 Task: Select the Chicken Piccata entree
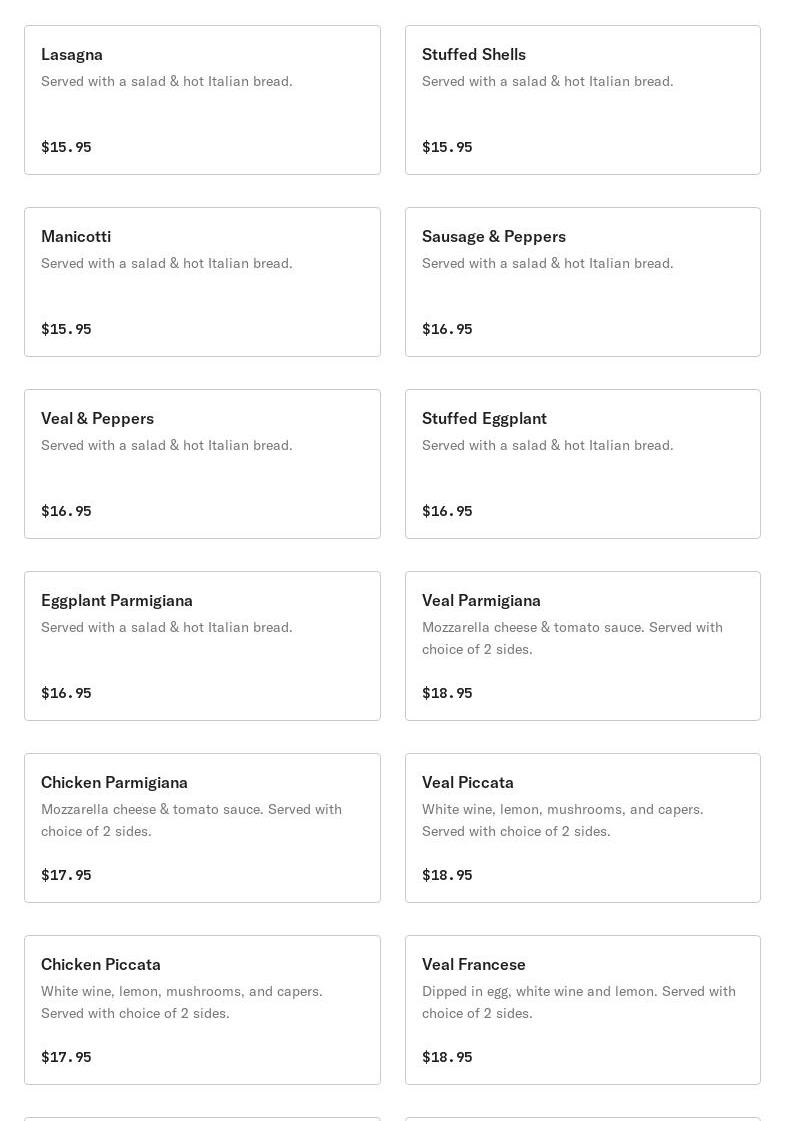coord(202,1009)
